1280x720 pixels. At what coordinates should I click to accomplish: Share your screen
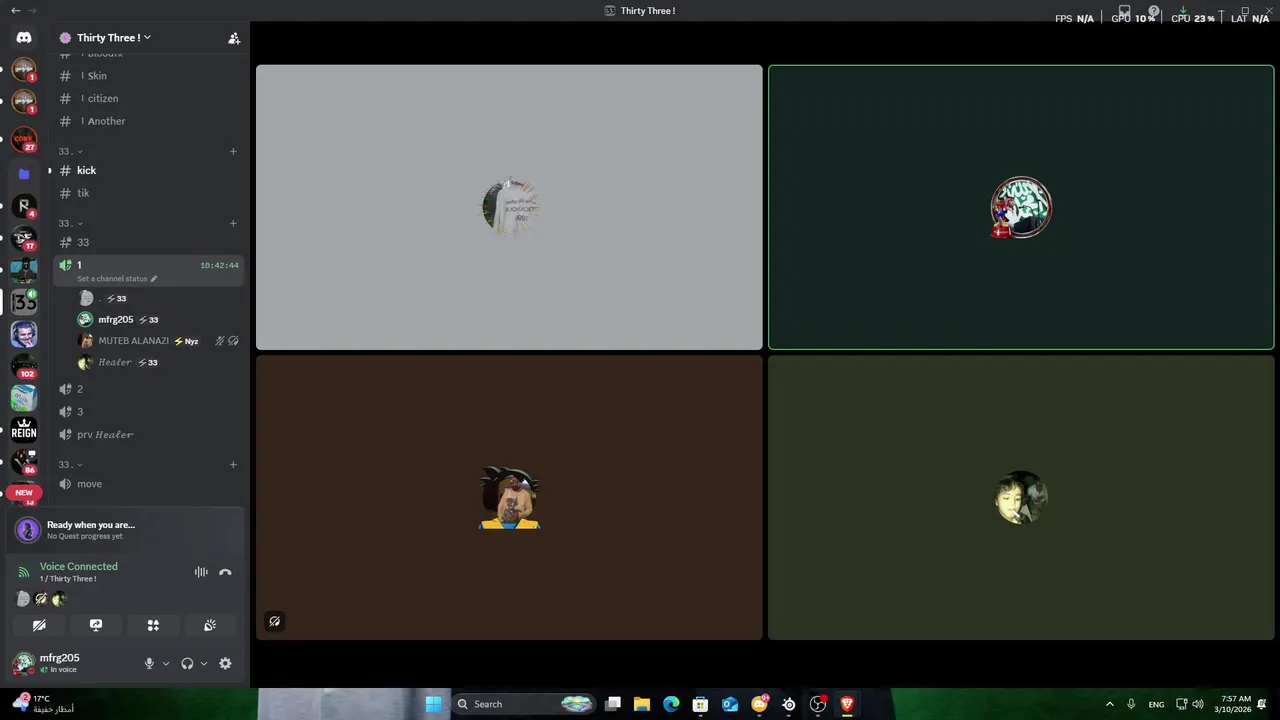point(96,625)
